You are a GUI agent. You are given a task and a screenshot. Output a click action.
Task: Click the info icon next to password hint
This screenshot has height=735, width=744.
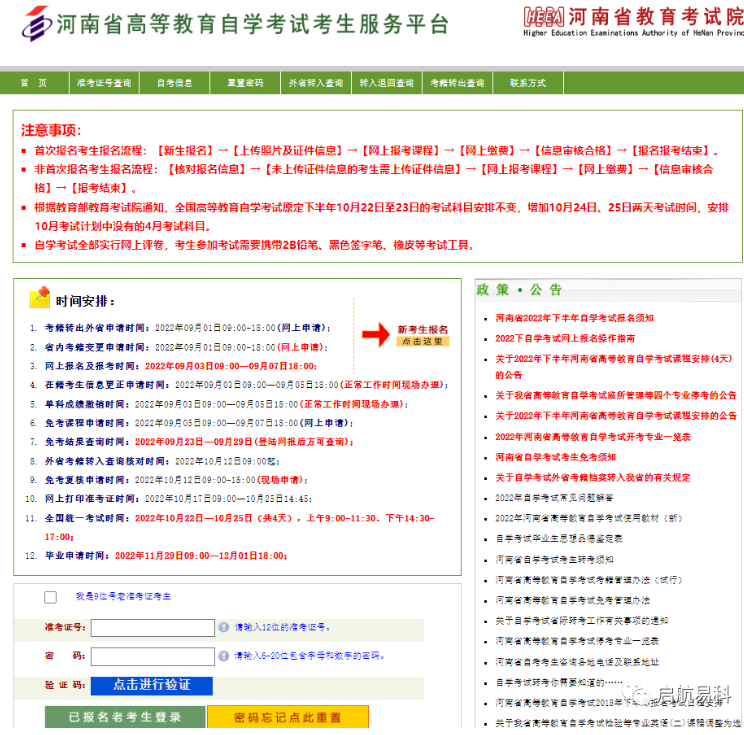(223, 656)
